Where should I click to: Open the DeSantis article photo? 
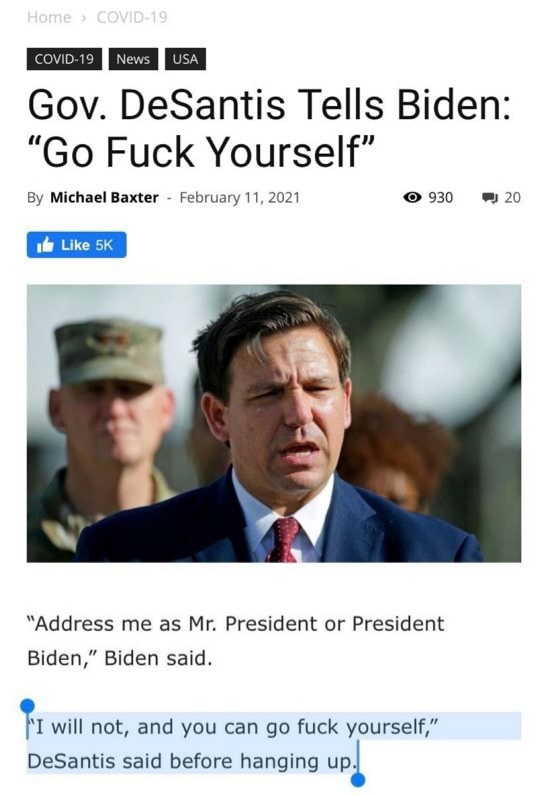pyautogui.click(x=274, y=423)
